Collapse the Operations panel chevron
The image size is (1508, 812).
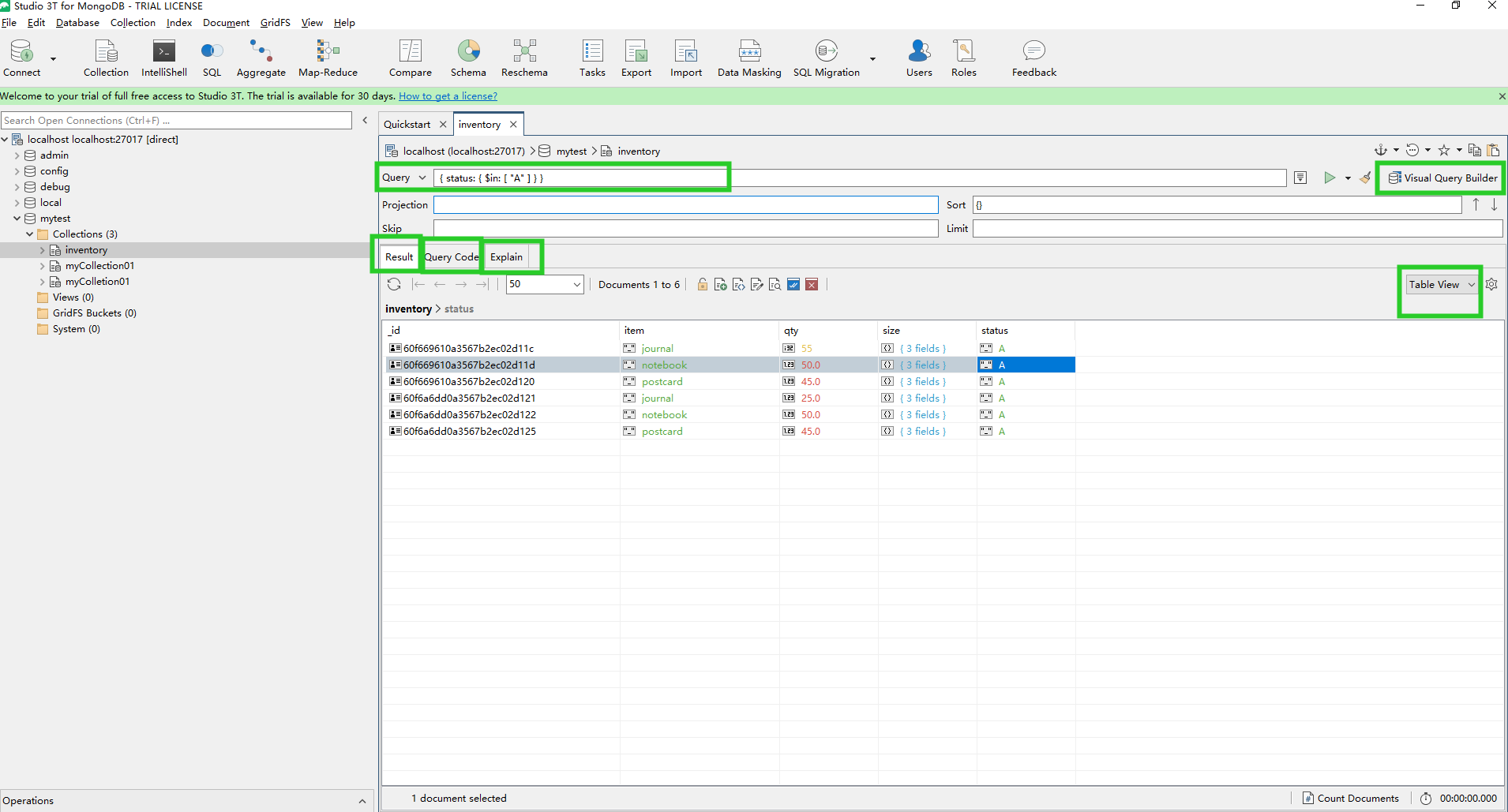click(x=362, y=801)
